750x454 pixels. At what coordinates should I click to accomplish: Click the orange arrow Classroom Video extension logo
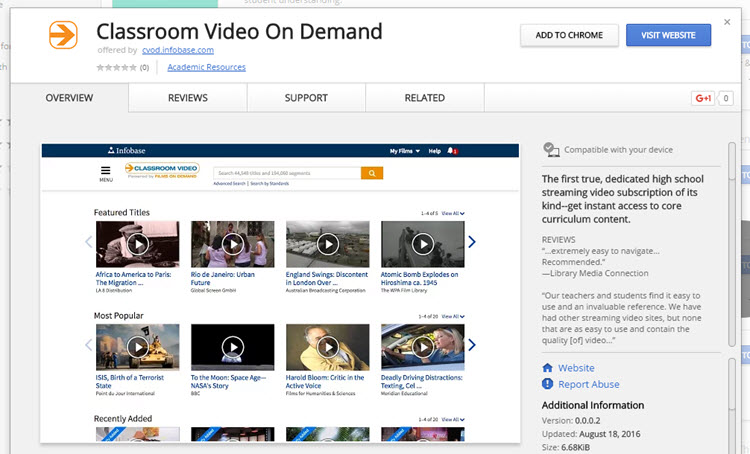tap(63, 35)
